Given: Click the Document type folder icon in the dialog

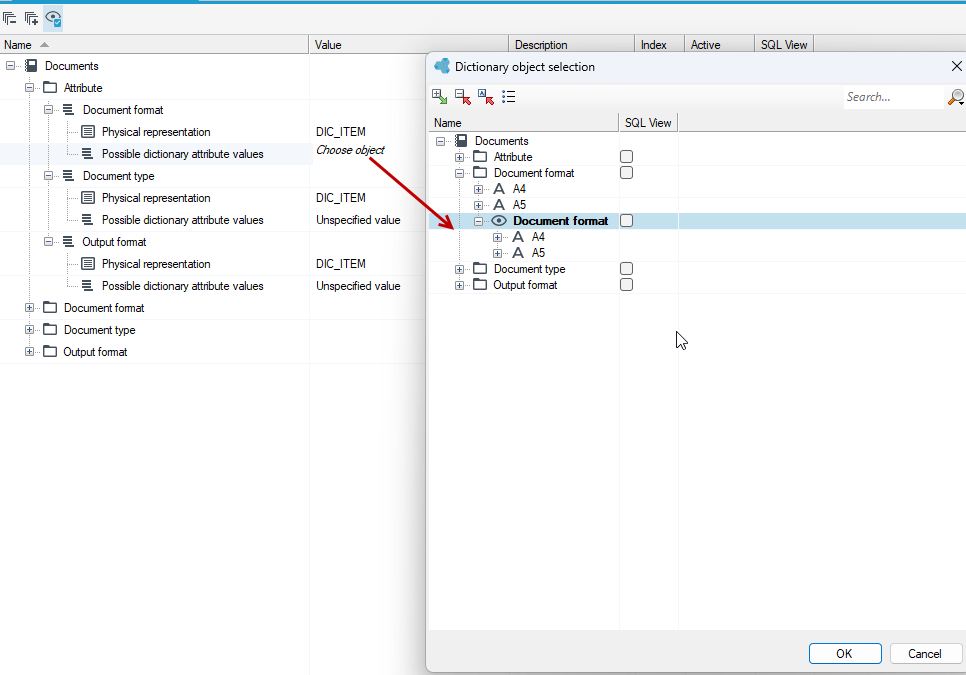Looking at the screenshot, I should (480, 269).
